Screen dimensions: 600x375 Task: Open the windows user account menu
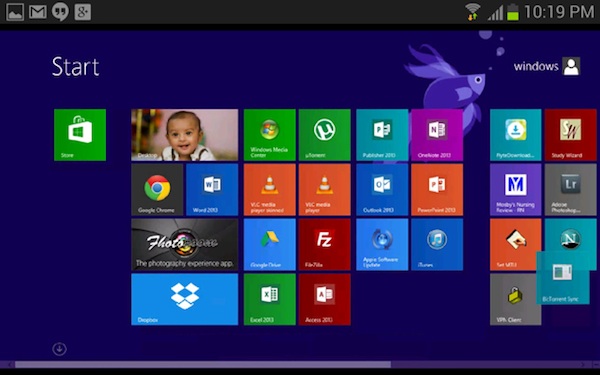coord(547,66)
